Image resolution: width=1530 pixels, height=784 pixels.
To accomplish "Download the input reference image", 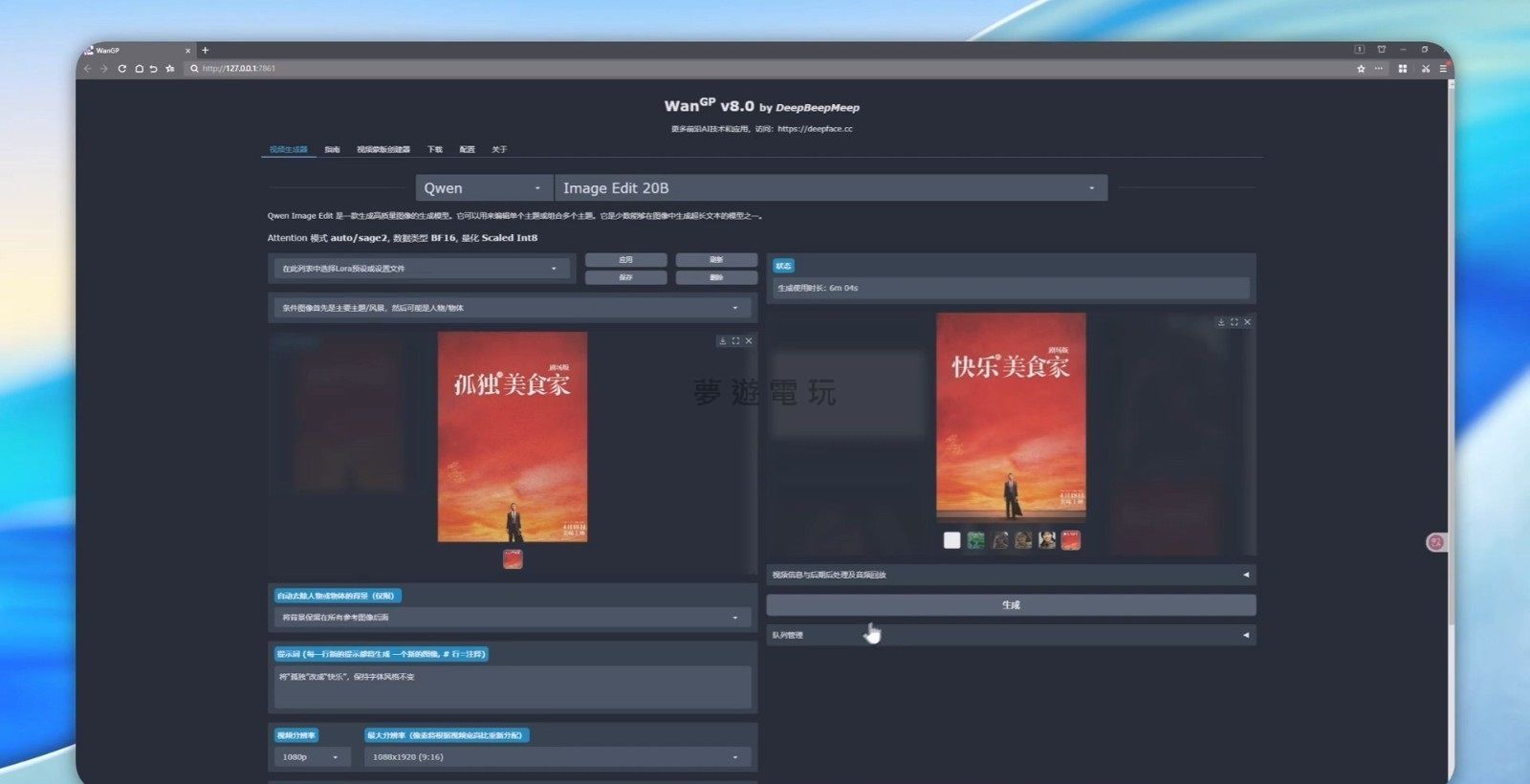I will (x=722, y=341).
